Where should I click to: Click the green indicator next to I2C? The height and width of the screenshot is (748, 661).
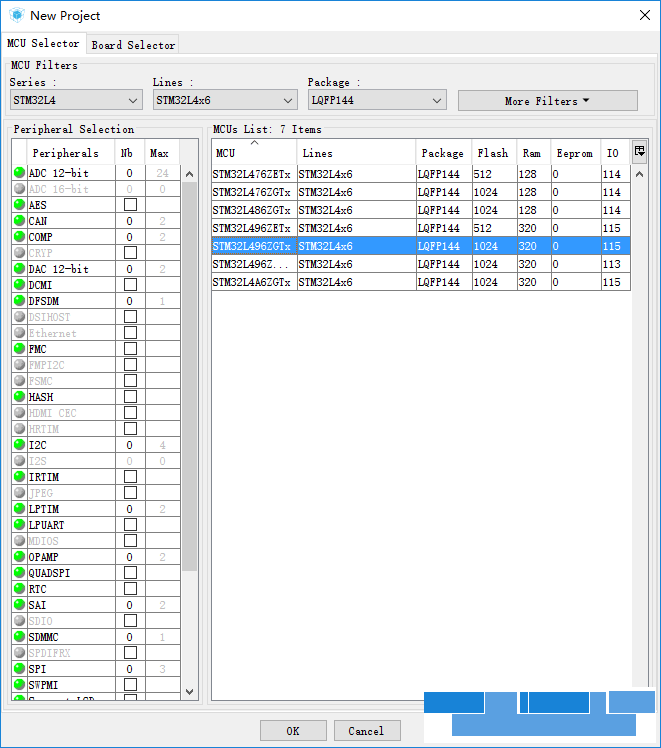pos(20,445)
